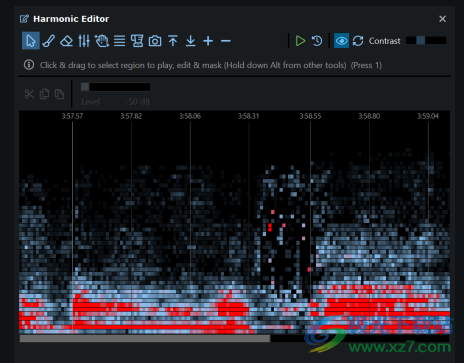Click the clone stamp tool icon
The width and height of the screenshot is (464, 363).
pyautogui.click(x=137, y=41)
